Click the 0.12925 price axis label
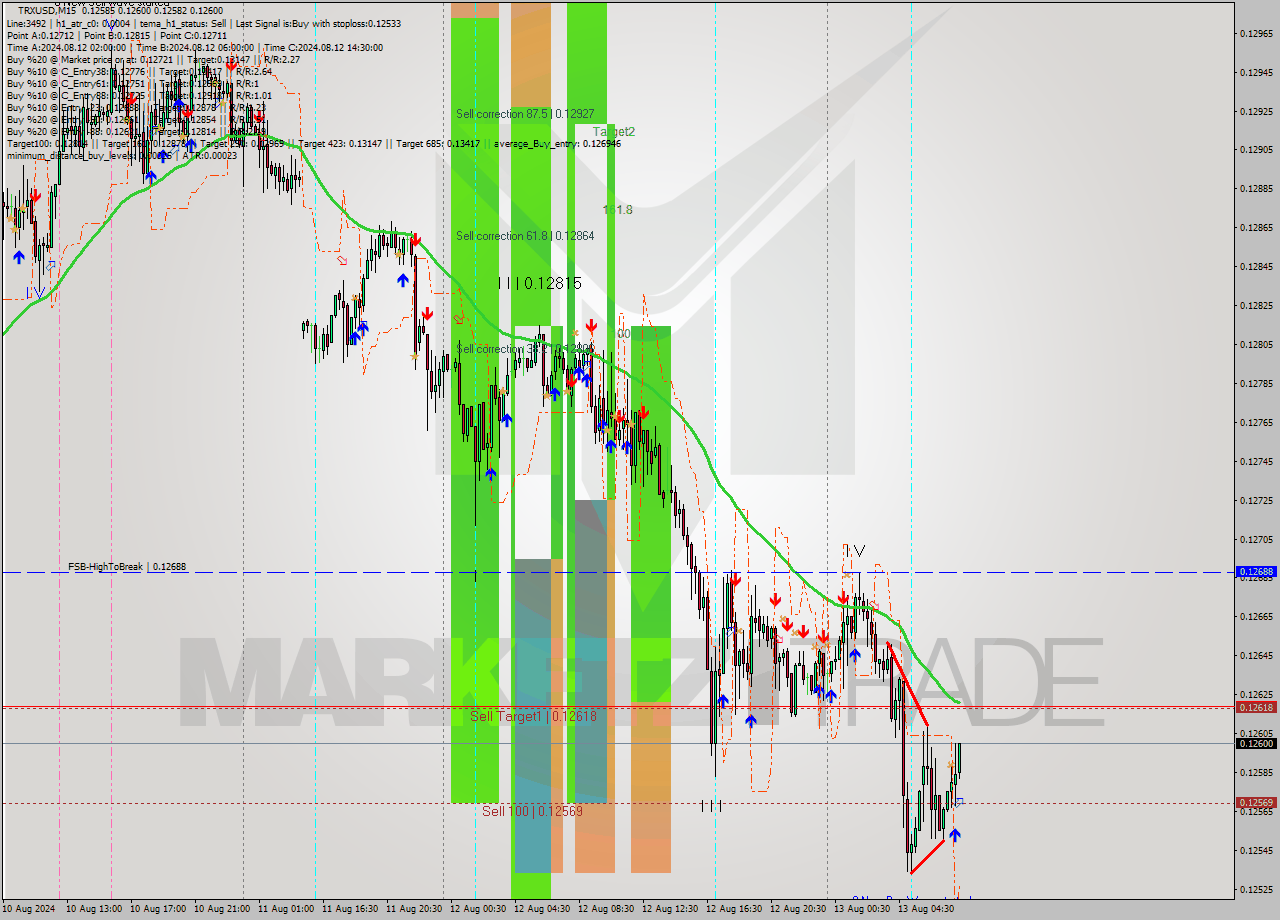Screen dimensions: 1280x920 pyautogui.click(x=1256, y=111)
